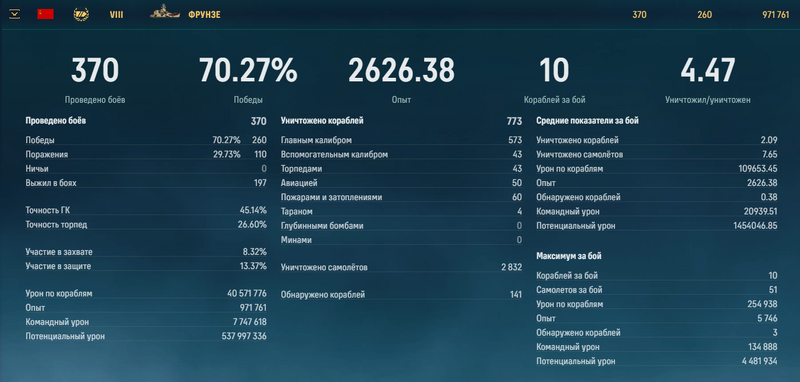Select the Глубинными бомбами row label
The image size is (800, 382).
click(322, 226)
